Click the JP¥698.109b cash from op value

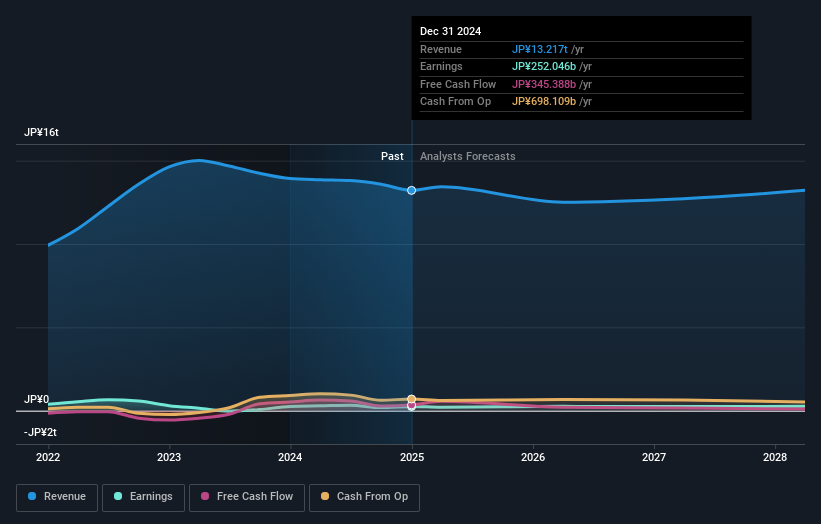click(x=544, y=102)
